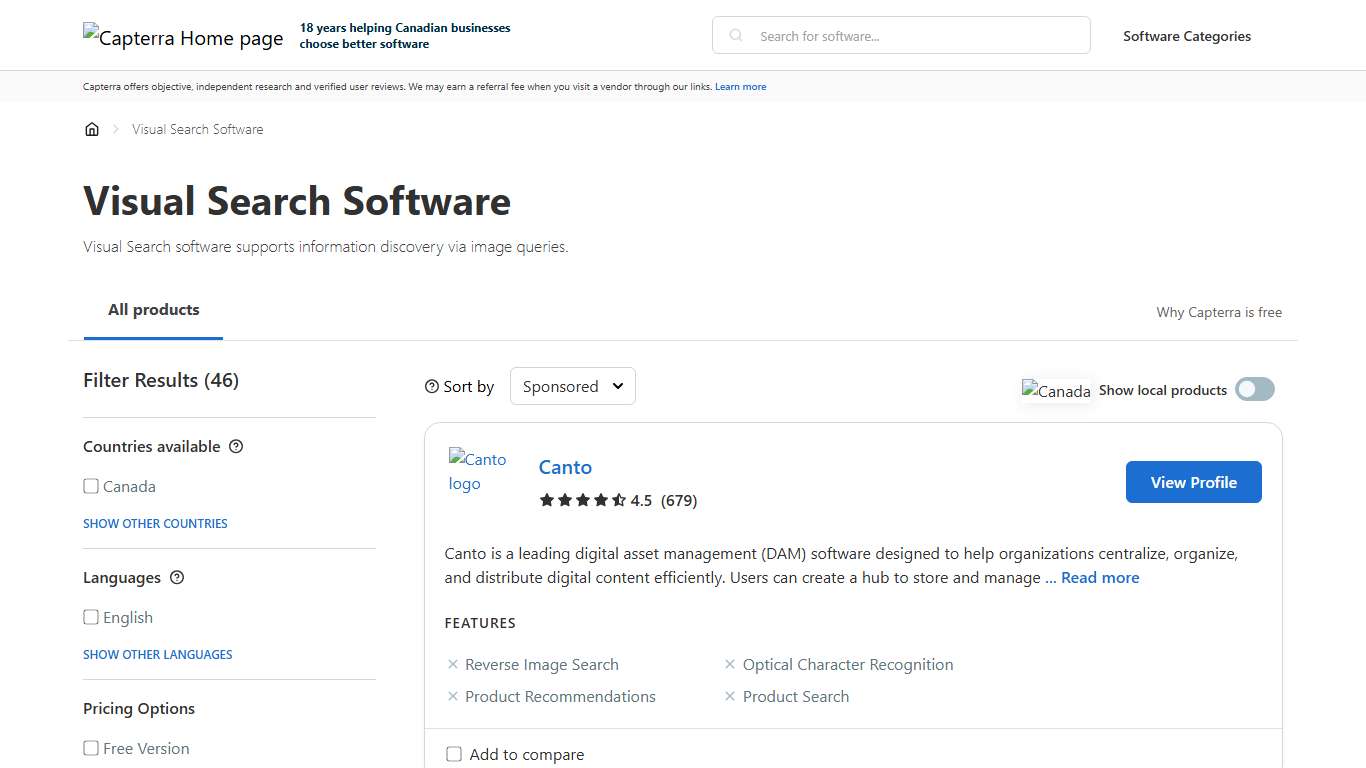The image size is (1366, 768).
Task: Click the View Profile button for Canto
Action: [1193, 481]
